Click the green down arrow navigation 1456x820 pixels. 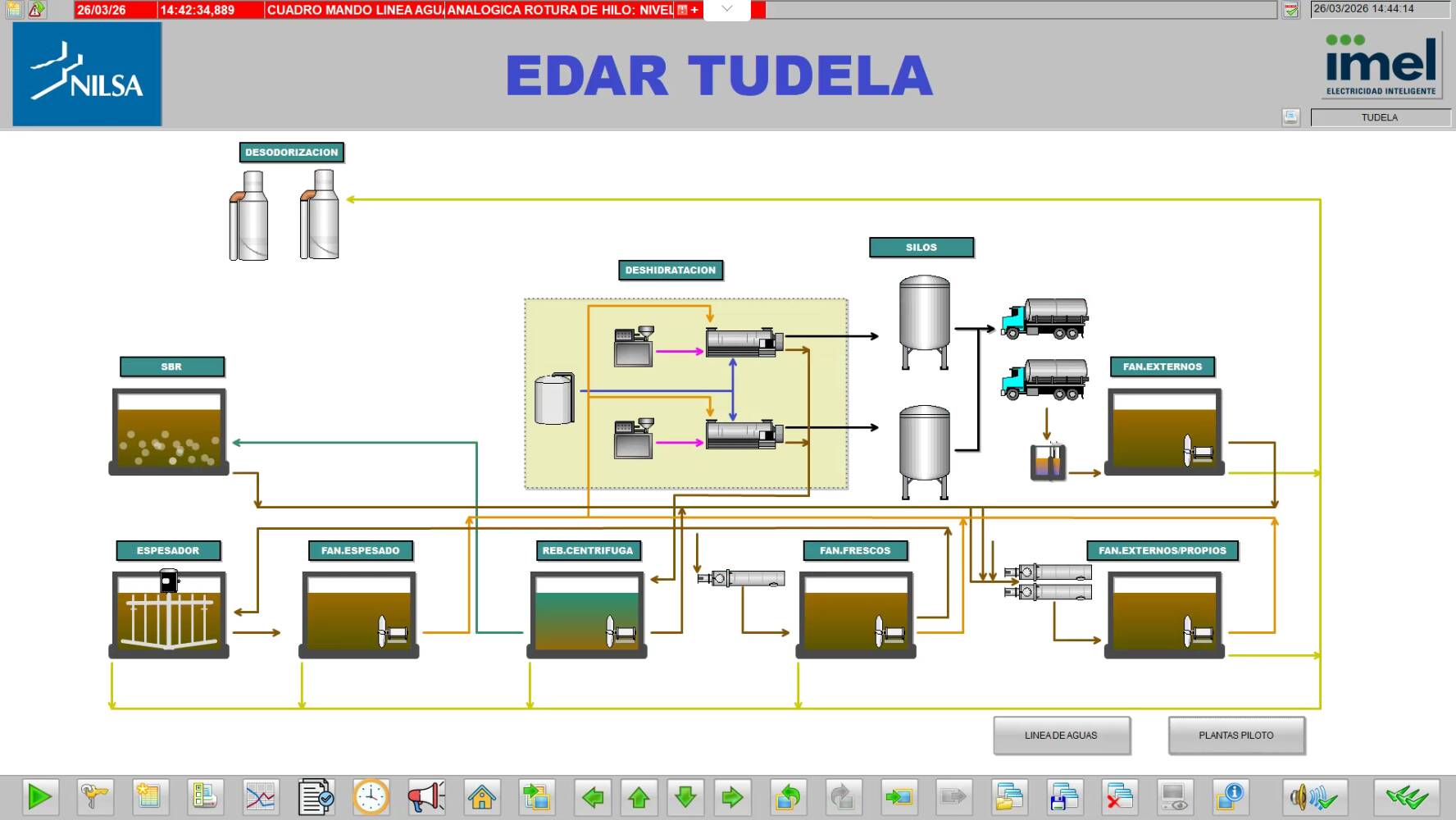685,796
